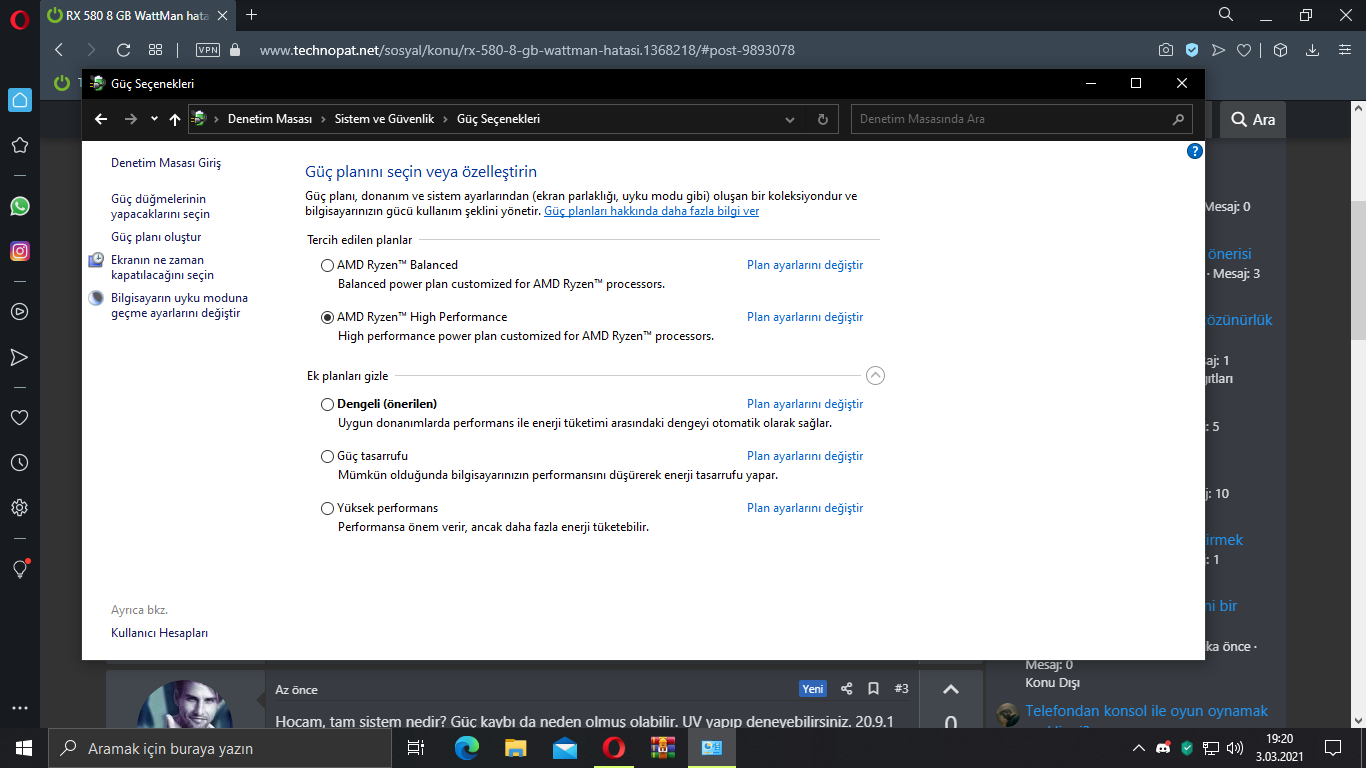The height and width of the screenshot is (768, 1366).
Task: Select AMD Ryzen High Performance radio button
Action: click(327, 318)
